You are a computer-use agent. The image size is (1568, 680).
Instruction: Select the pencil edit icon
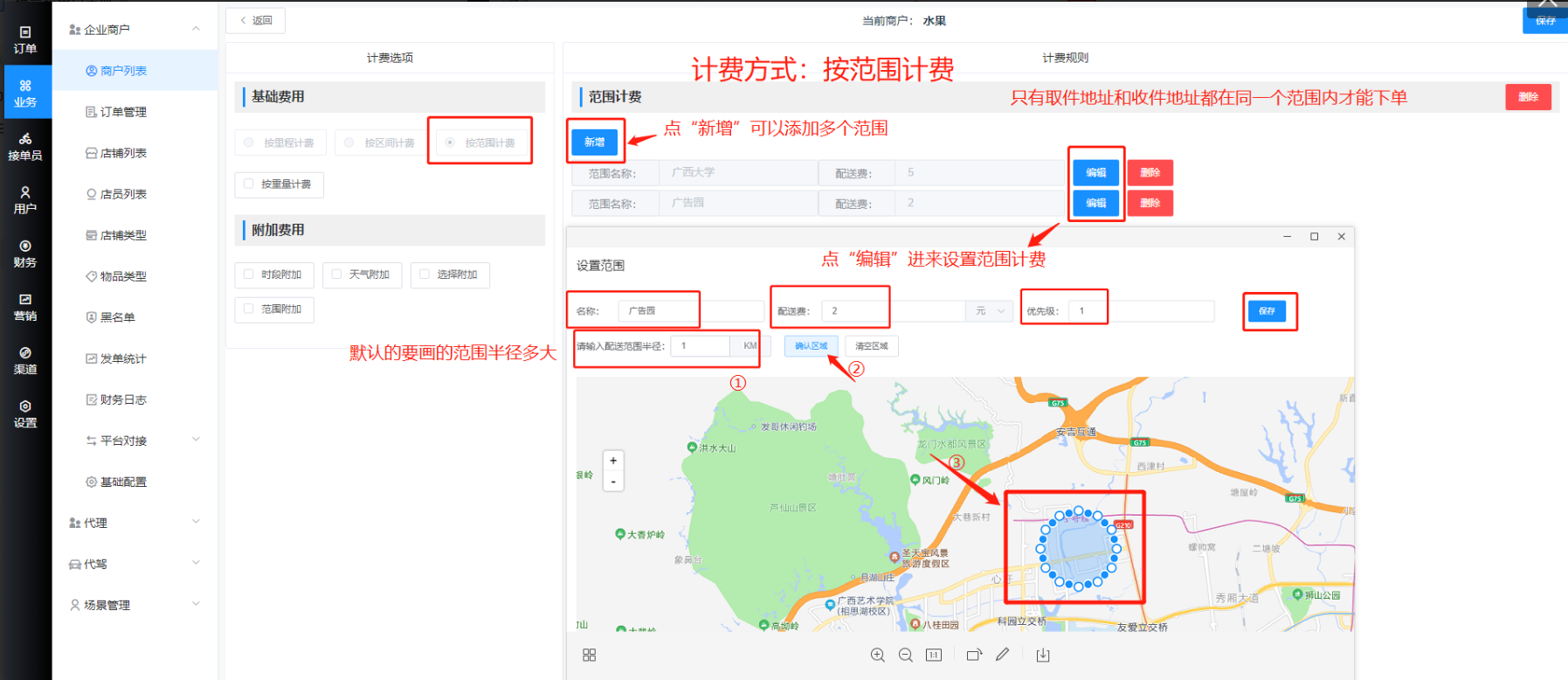pos(1003,655)
